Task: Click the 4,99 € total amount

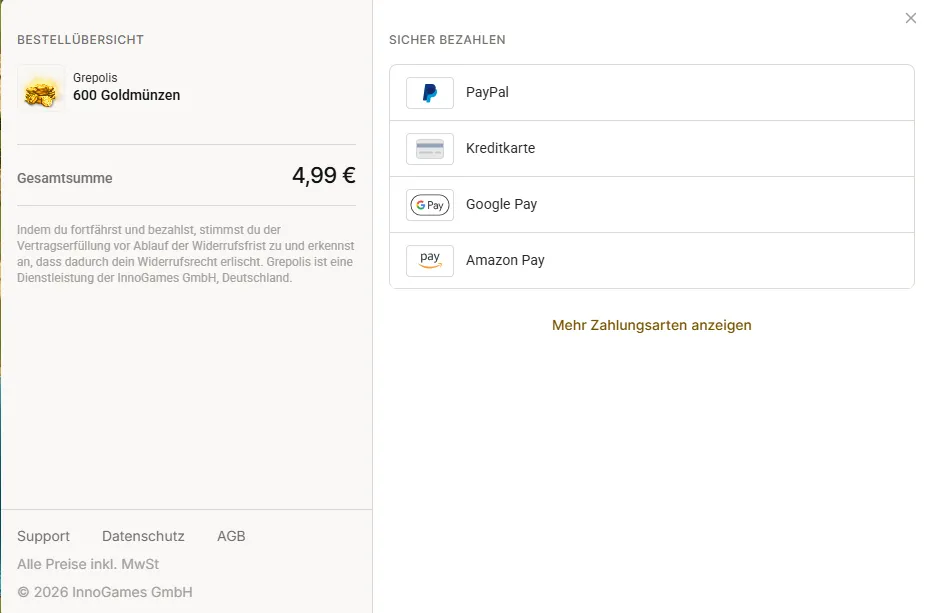Action: 324,176
